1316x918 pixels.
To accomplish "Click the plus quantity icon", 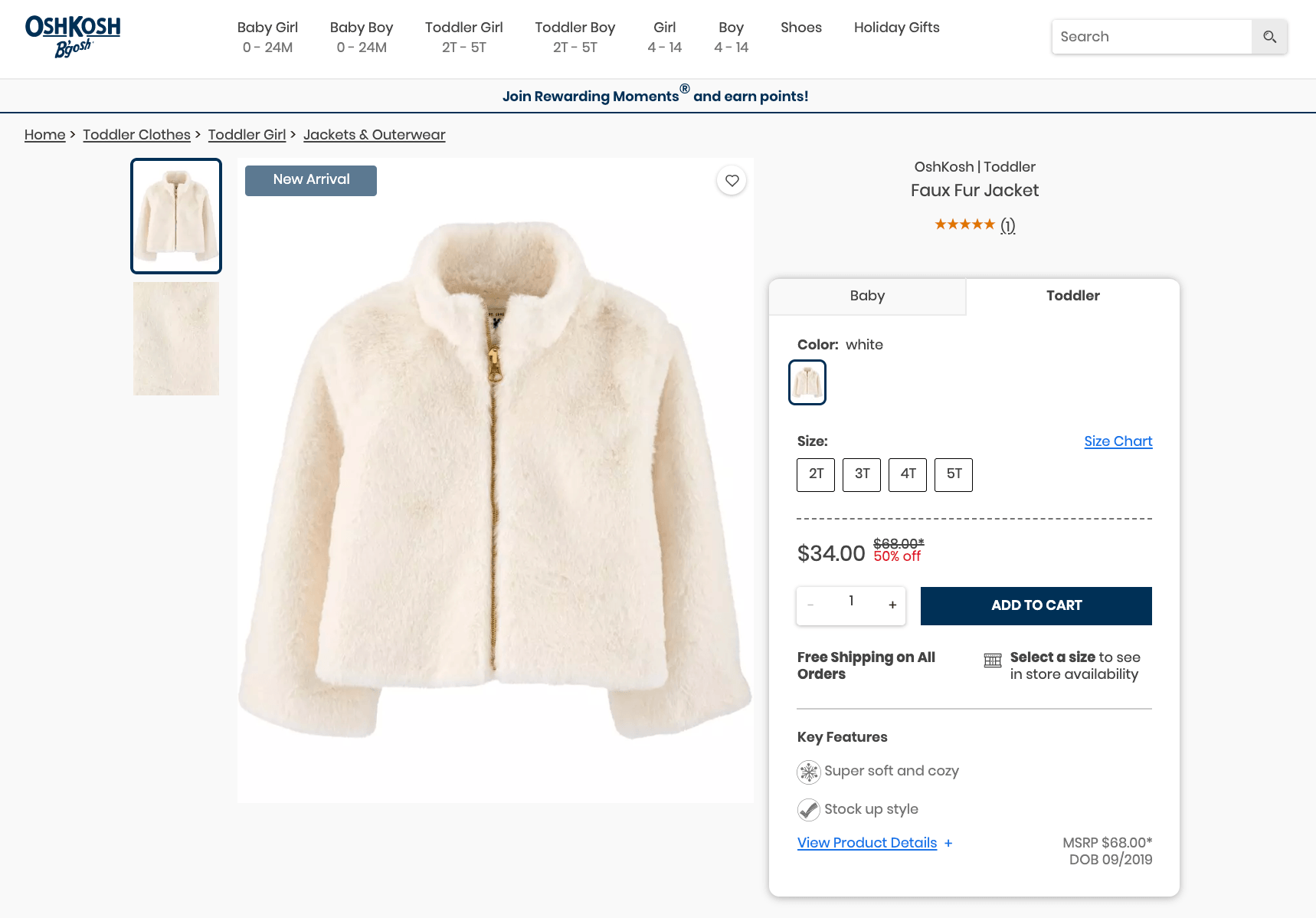I will 892,605.
